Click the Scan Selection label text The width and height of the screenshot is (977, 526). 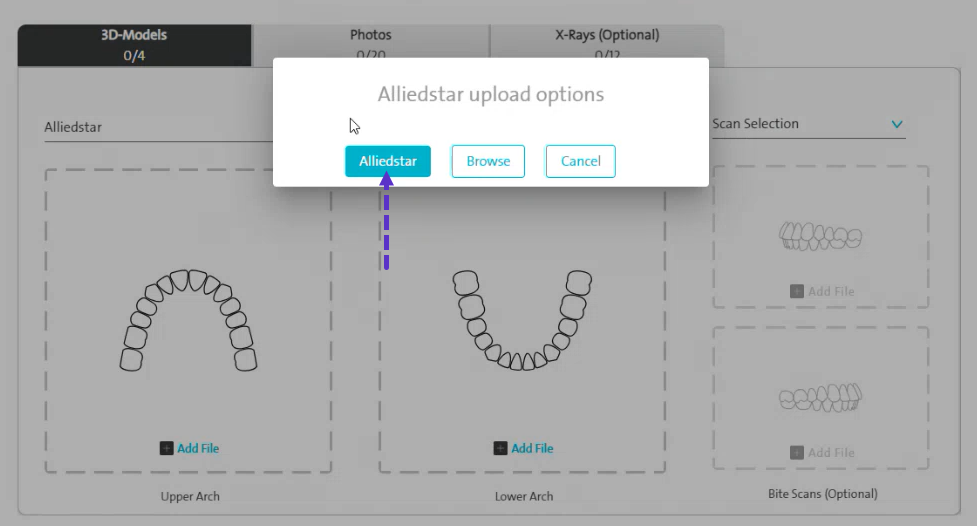755,124
